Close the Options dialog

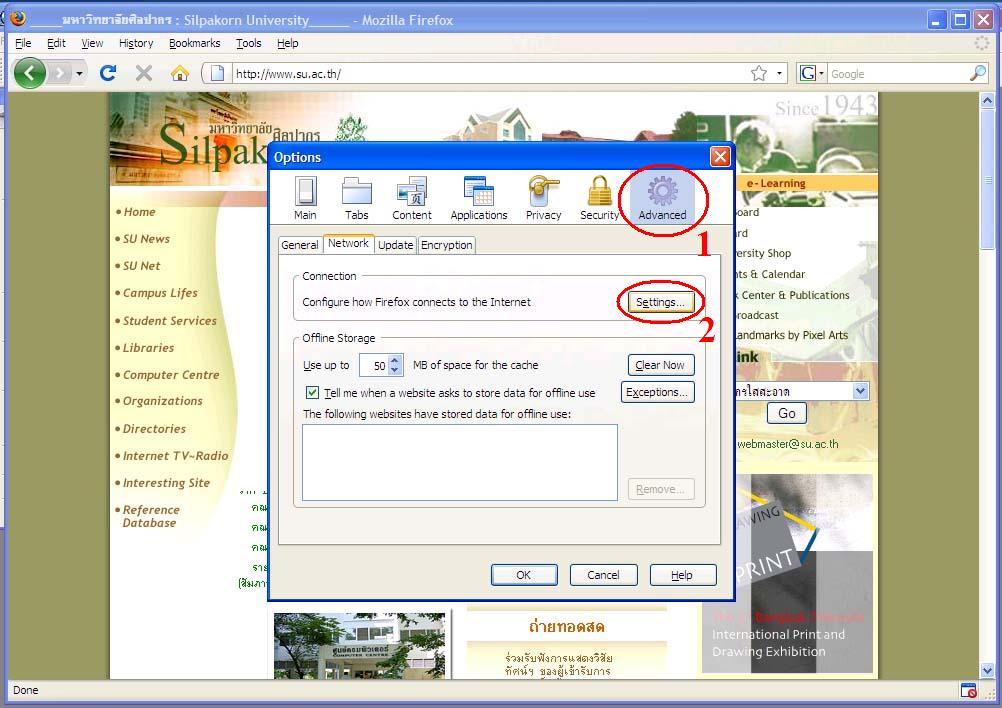720,157
